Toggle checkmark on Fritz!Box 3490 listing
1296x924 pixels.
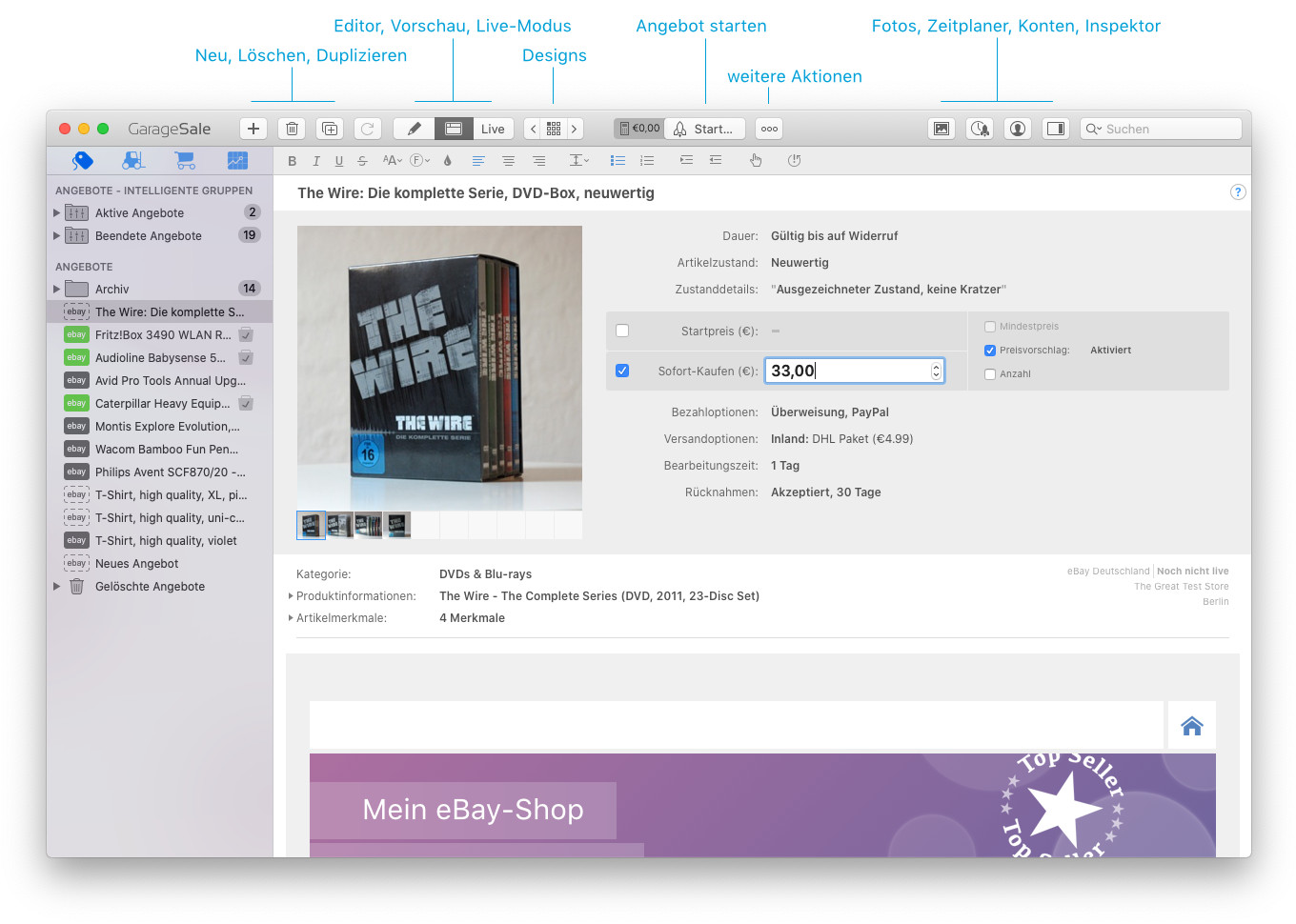click(x=246, y=334)
